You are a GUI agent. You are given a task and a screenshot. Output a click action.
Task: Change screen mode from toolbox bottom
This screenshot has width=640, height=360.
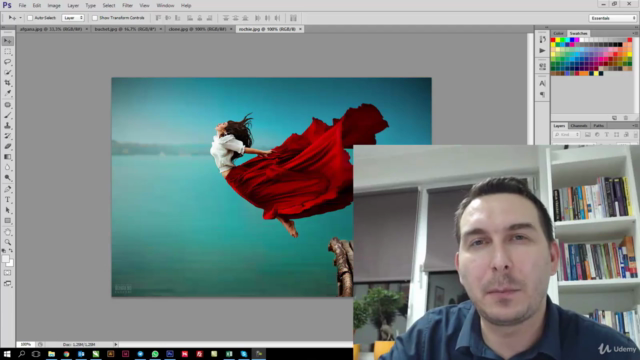(x=8, y=283)
